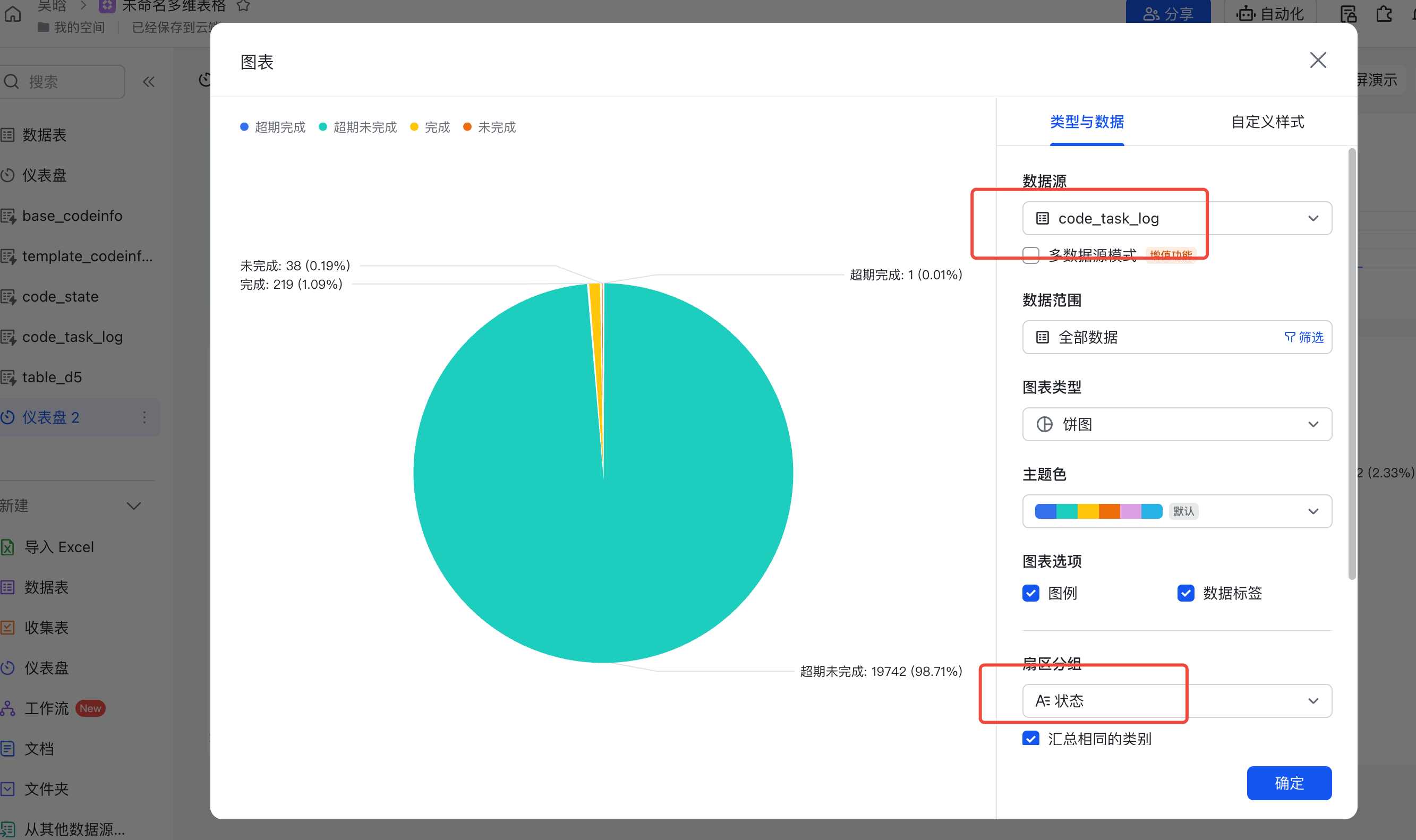Select 类型与数据 tab
Image resolution: width=1416 pixels, height=840 pixels.
tap(1087, 122)
